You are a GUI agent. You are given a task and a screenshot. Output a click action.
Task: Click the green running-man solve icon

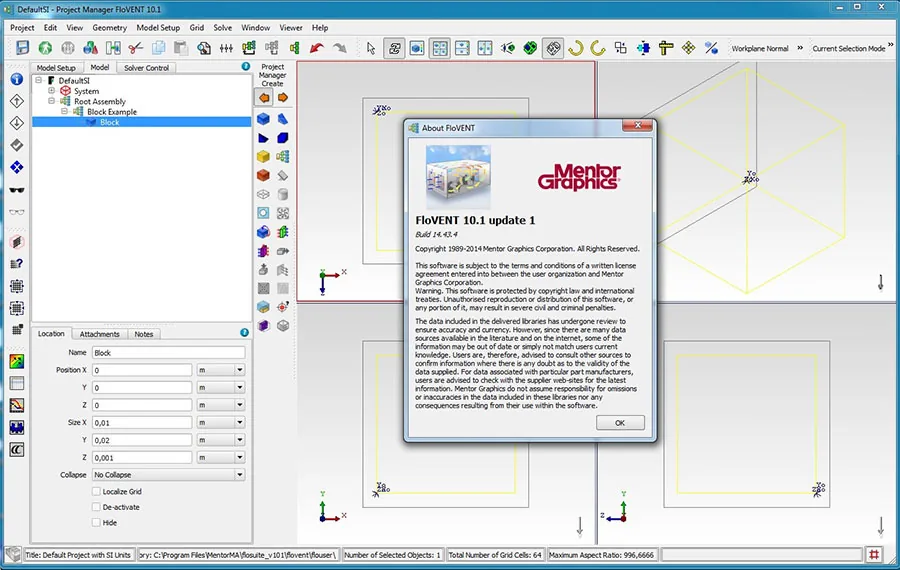pyautogui.click(x=45, y=48)
